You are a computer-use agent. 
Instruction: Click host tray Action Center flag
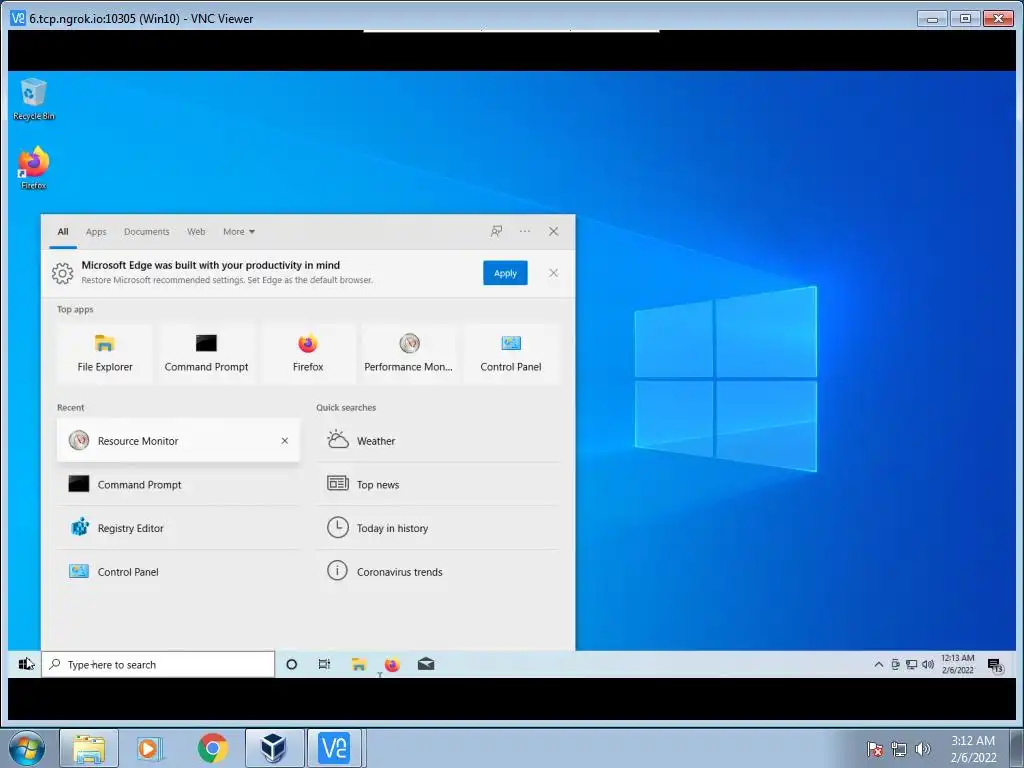(x=875, y=749)
